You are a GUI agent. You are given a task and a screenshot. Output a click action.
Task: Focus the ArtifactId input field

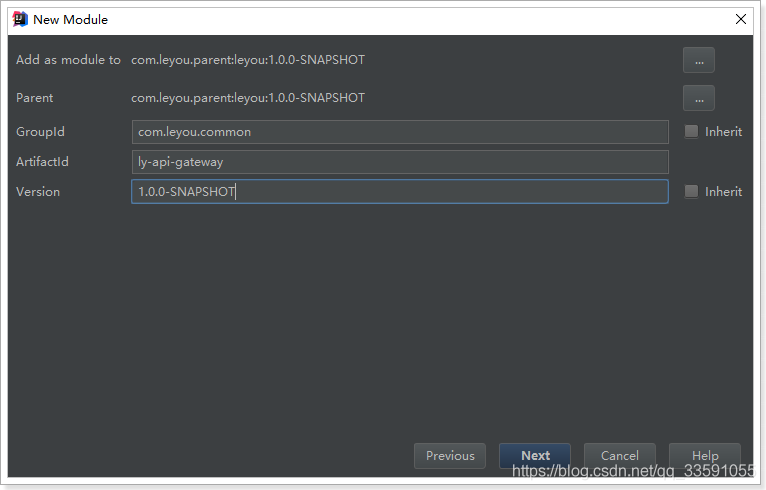[x=400, y=162]
